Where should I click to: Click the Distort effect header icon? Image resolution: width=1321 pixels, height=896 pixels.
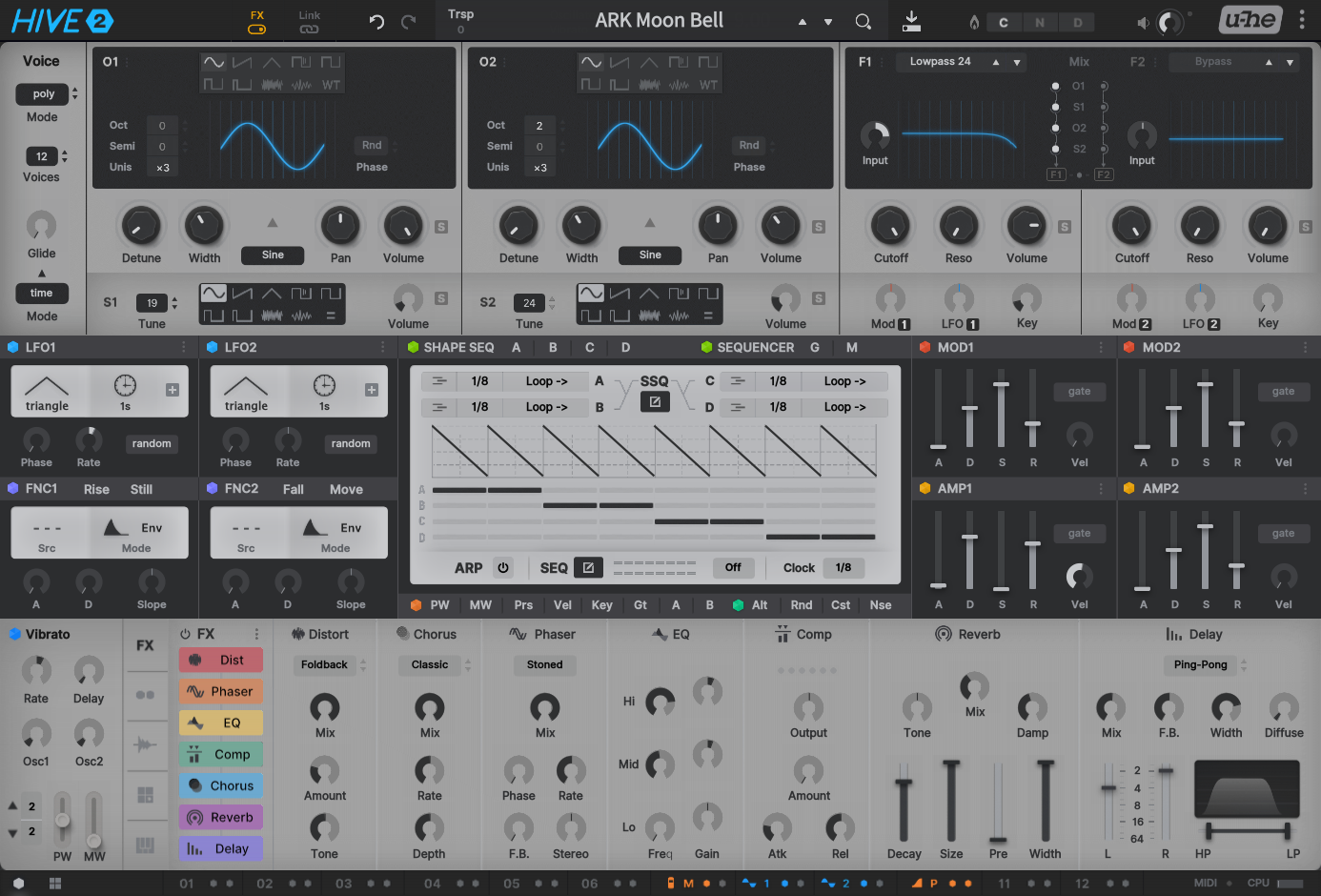297,634
